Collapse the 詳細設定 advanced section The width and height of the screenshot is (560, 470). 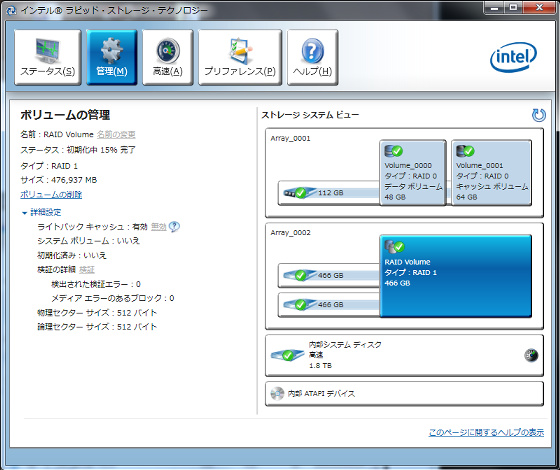[x=41, y=212]
